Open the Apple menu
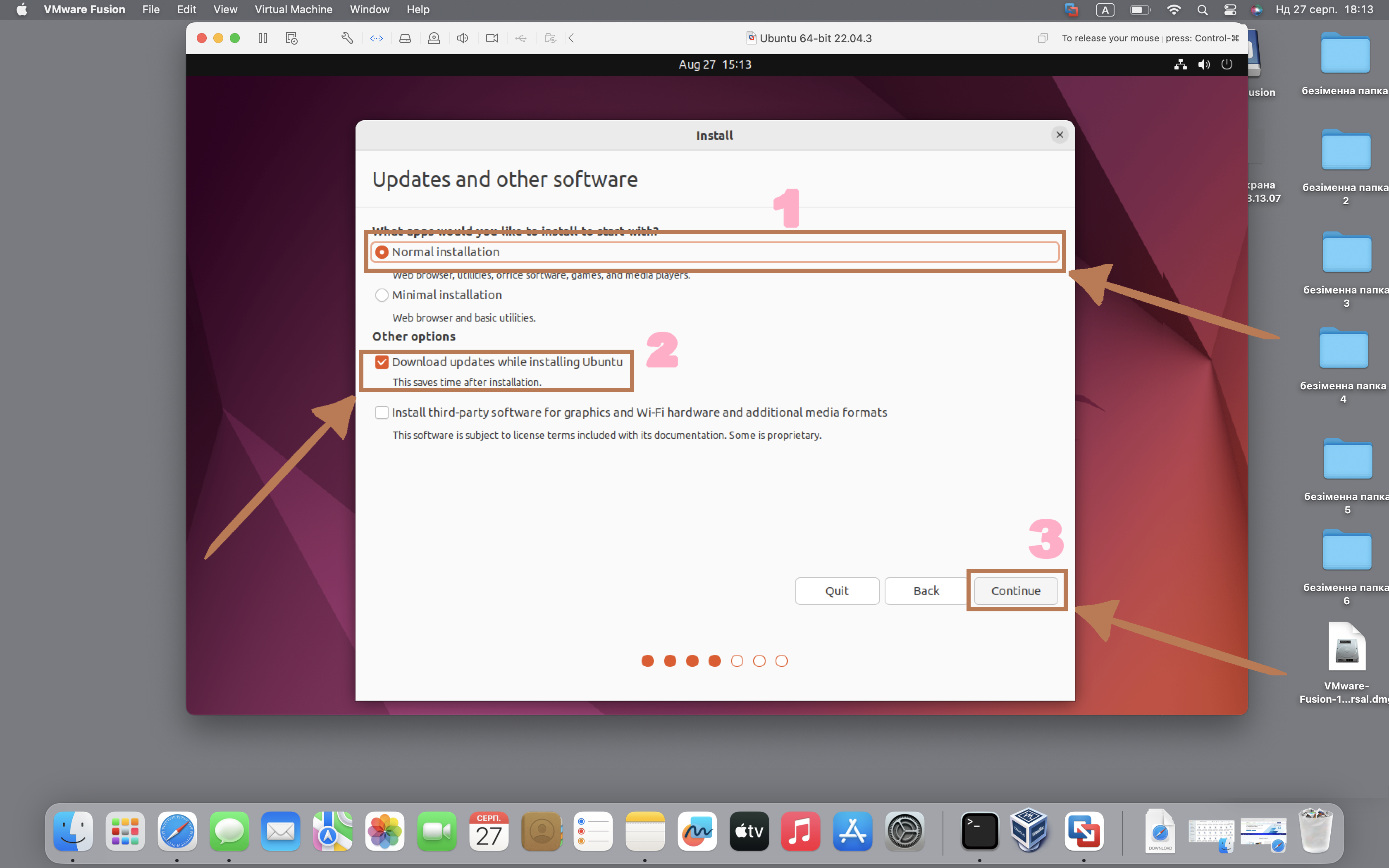The height and width of the screenshot is (868, 1389). [22, 10]
